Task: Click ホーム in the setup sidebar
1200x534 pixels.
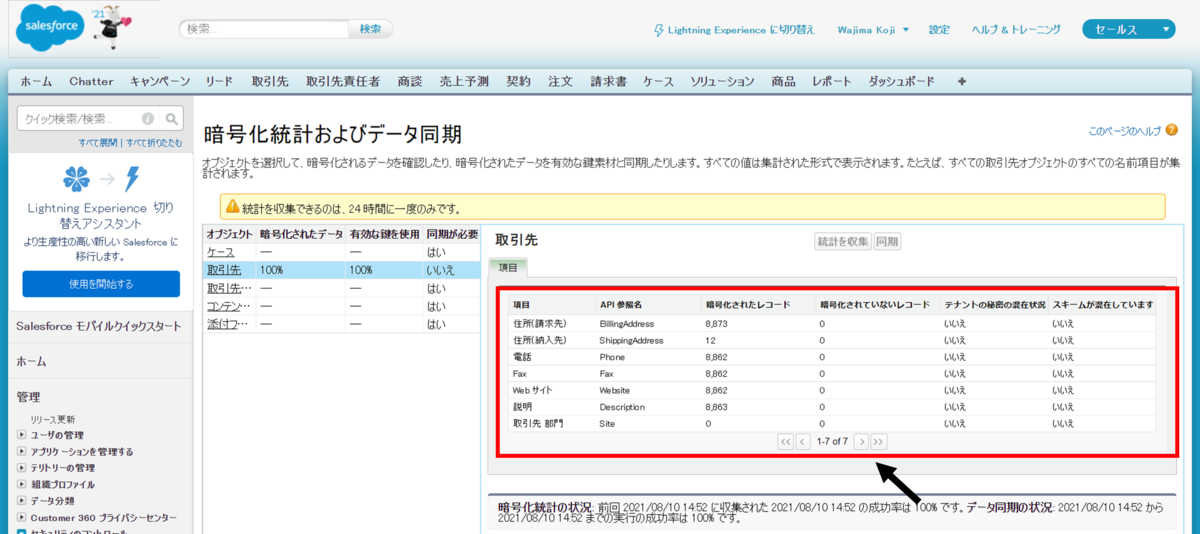Action: tap(31, 362)
